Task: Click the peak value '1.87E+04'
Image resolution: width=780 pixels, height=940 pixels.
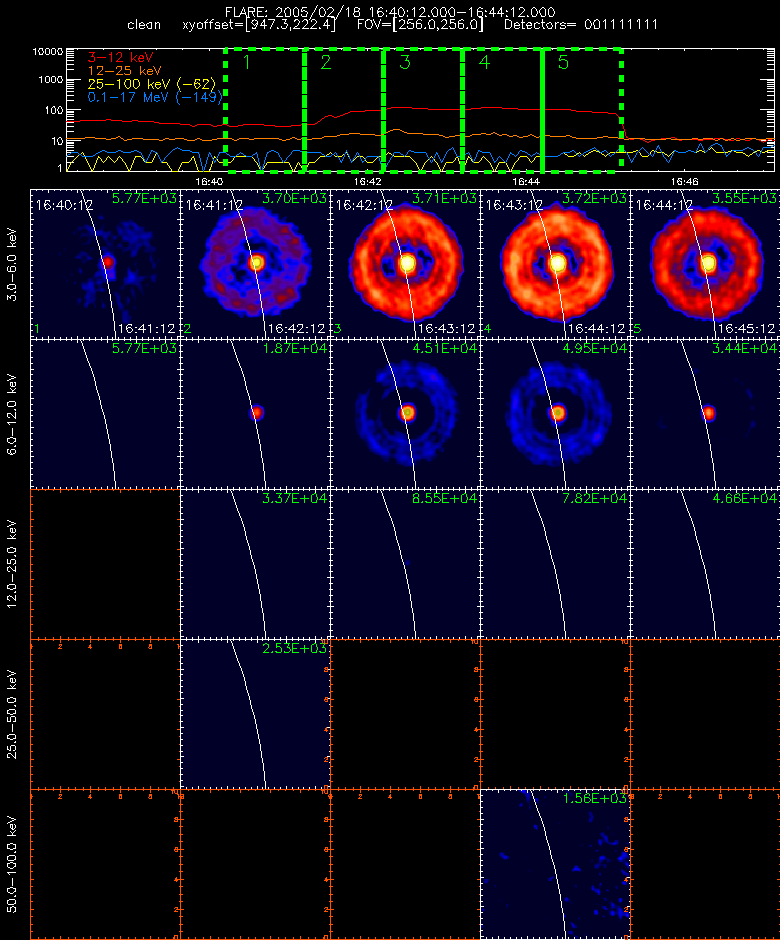Action: coord(294,348)
